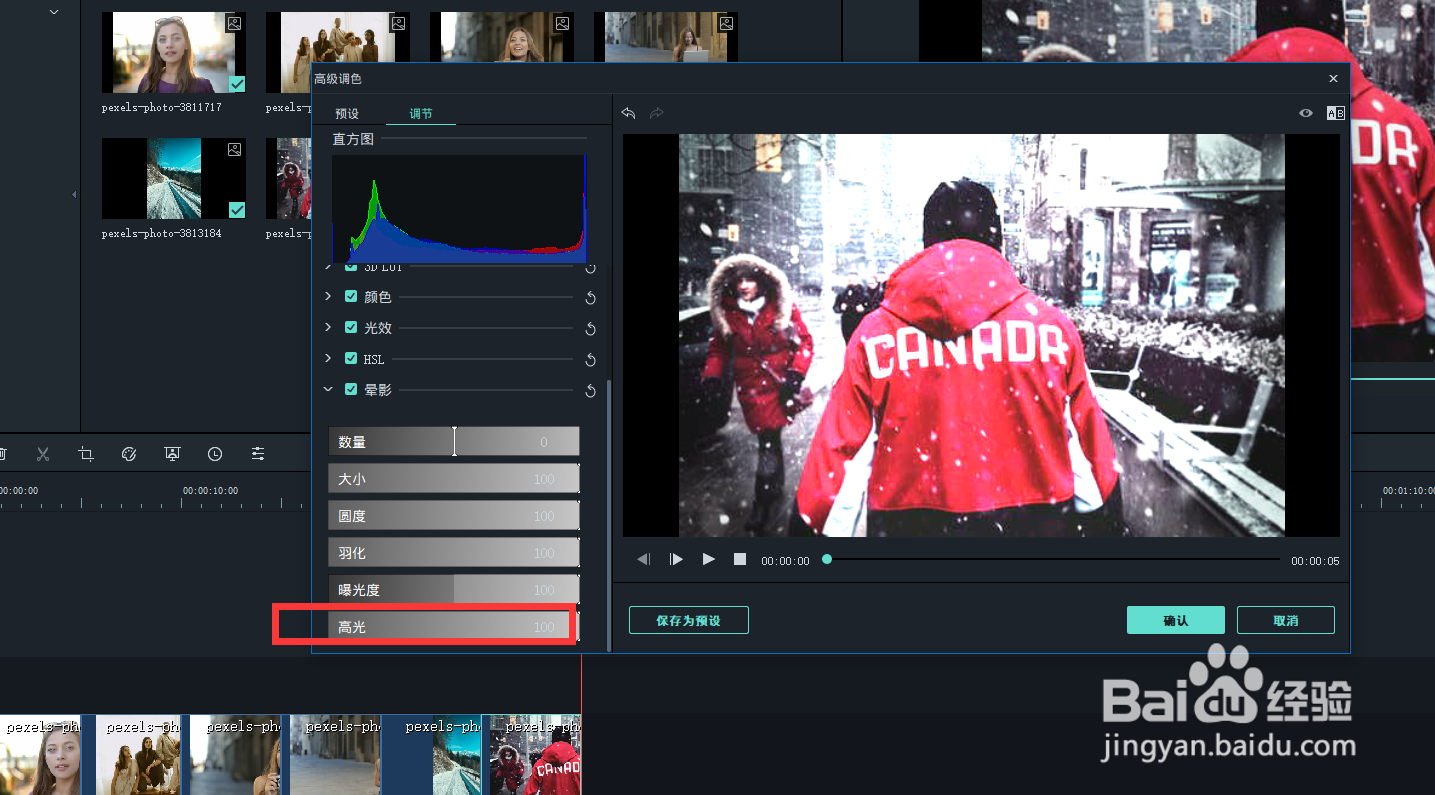This screenshot has width=1435, height=795.
Task: Open the color palette tool
Action: tap(128, 454)
